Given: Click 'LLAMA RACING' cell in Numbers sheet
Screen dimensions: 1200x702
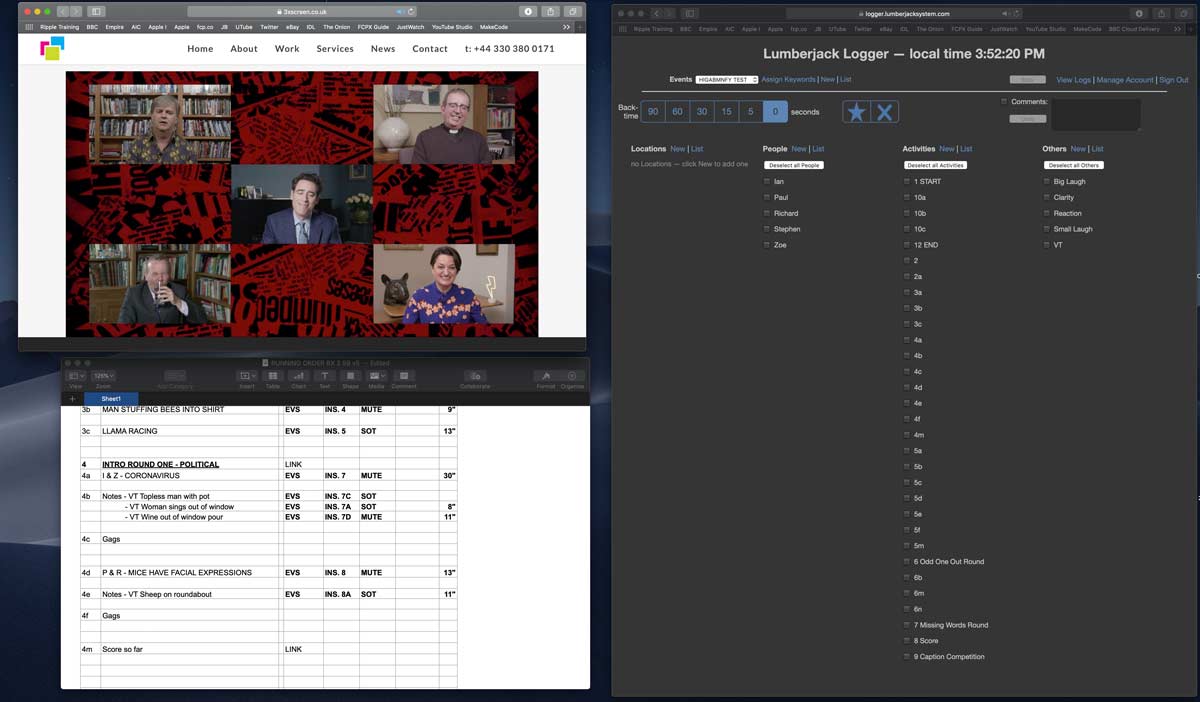Looking at the screenshot, I should tap(190, 431).
